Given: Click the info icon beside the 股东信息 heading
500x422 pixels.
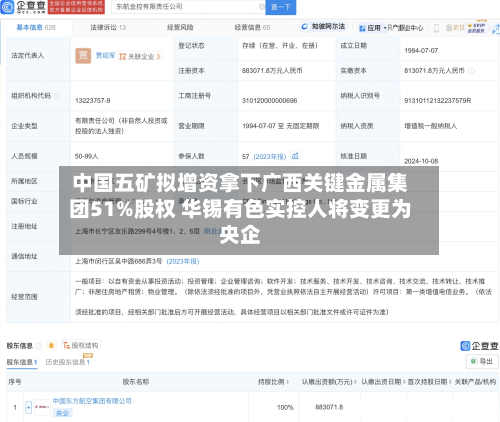Looking at the screenshot, I should point(39,346).
